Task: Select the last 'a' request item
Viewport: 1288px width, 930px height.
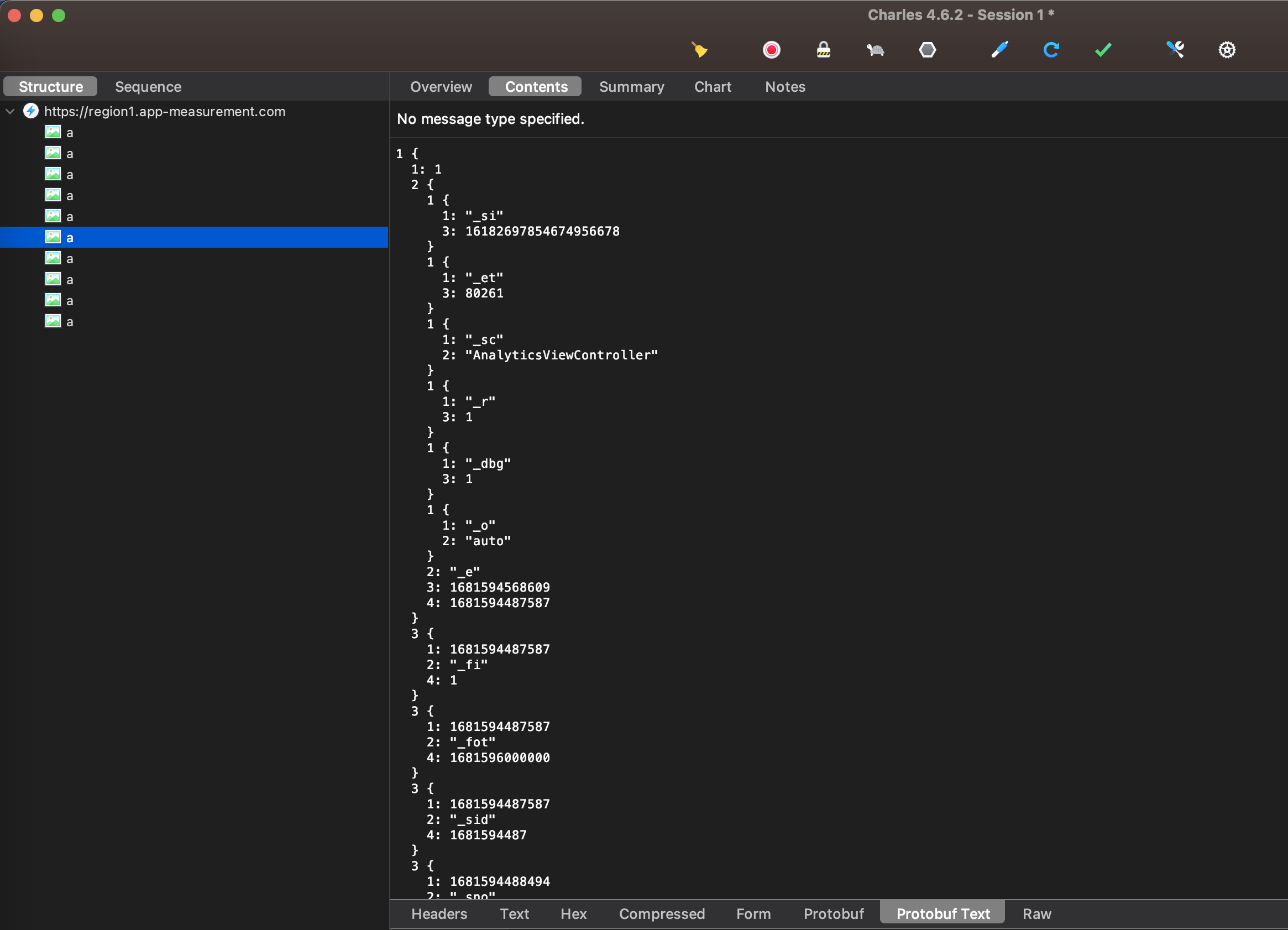Action: [69, 322]
